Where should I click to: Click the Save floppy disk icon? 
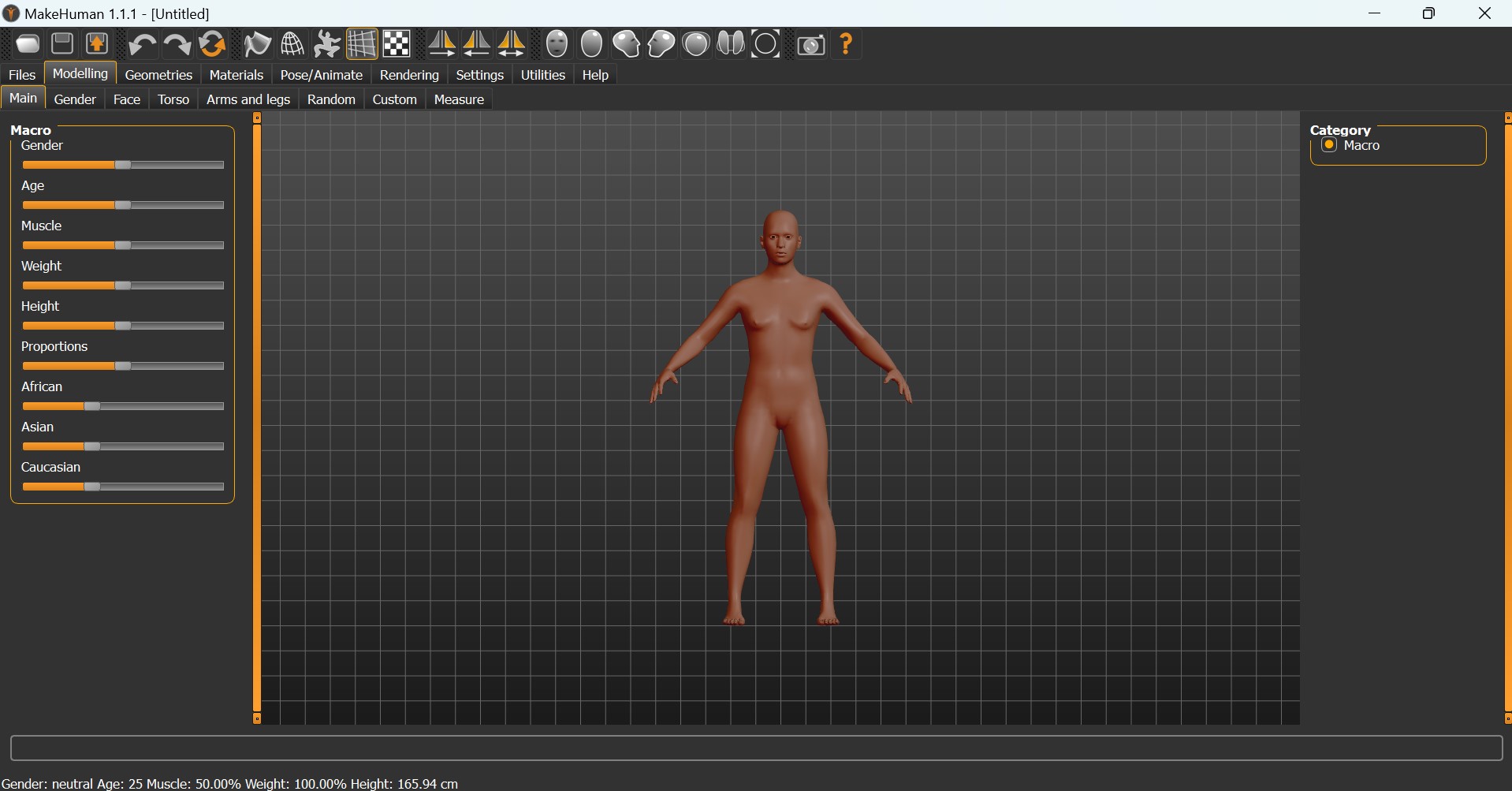click(x=62, y=44)
